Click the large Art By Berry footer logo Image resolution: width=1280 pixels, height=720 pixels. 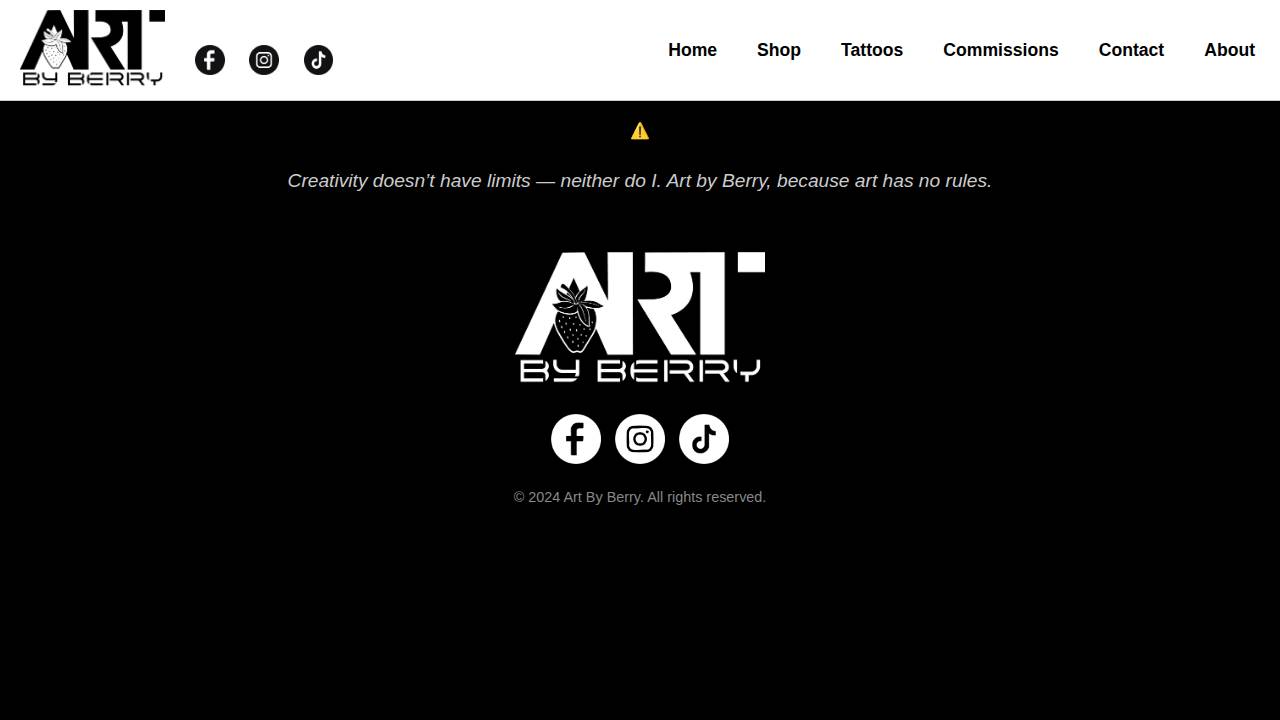point(640,315)
